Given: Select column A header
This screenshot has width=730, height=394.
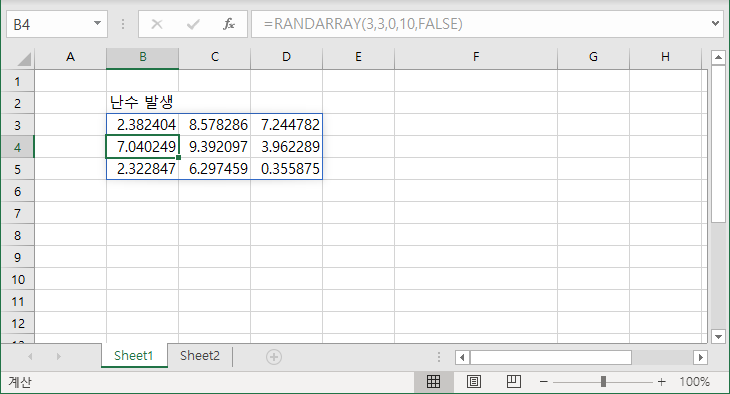Looking at the screenshot, I should (70, 58).
